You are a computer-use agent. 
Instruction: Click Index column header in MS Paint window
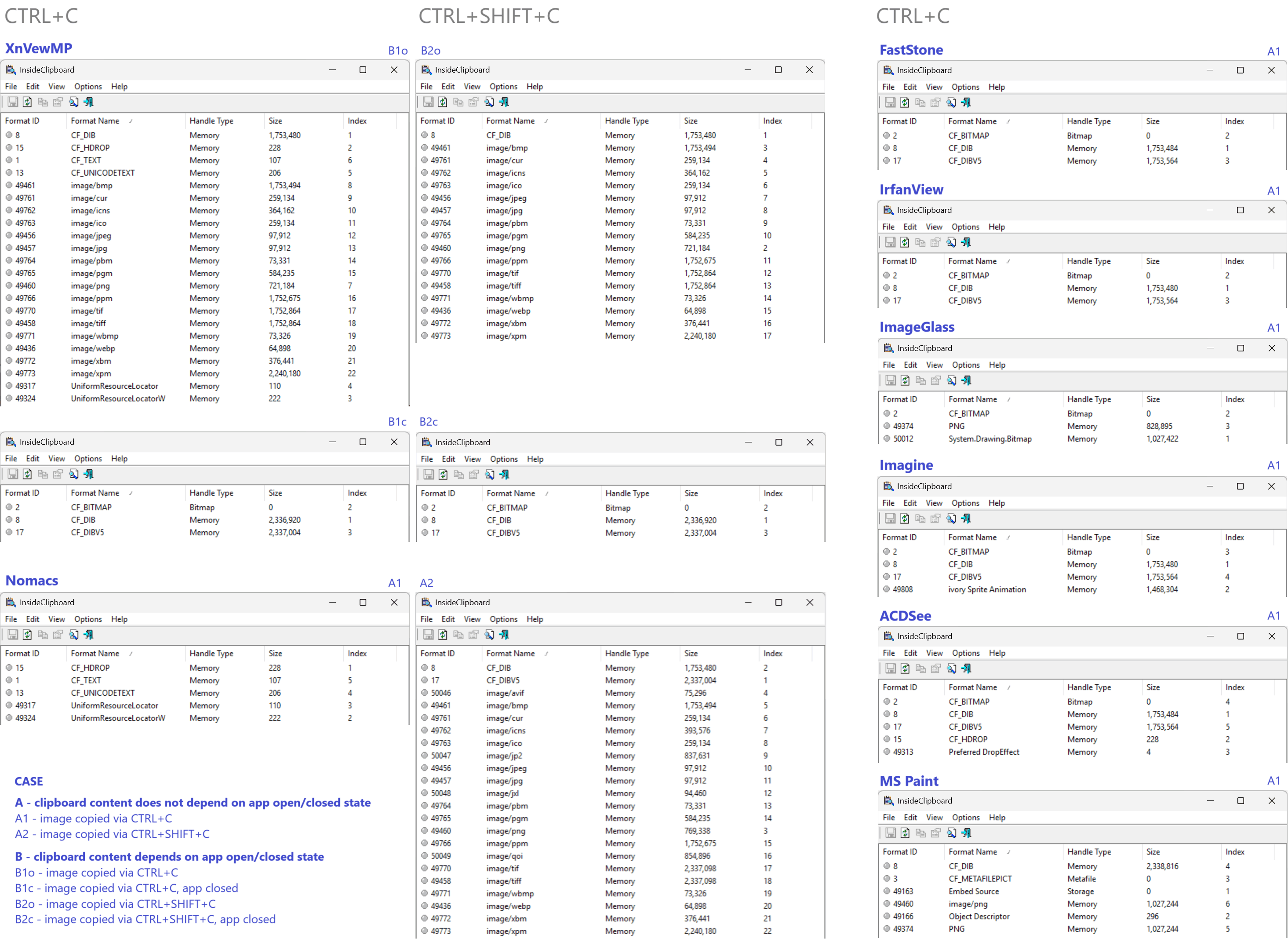pyautogui.click(x=1235, y=852)
